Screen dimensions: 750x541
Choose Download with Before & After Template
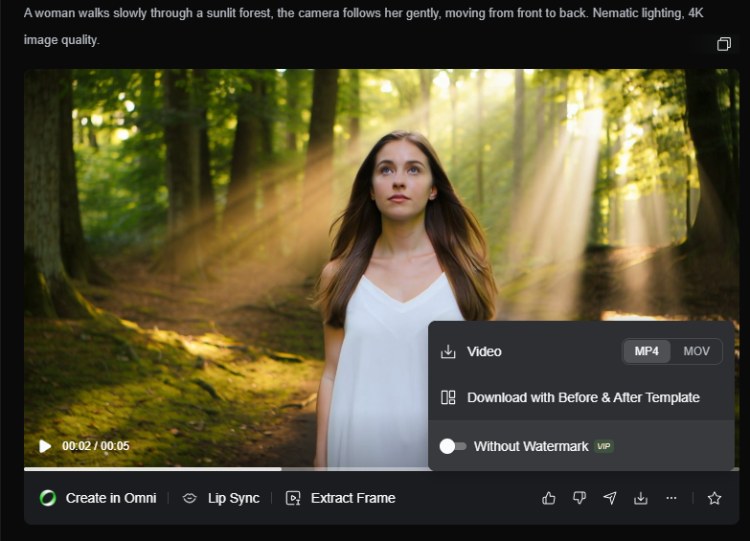pos(583,397)
